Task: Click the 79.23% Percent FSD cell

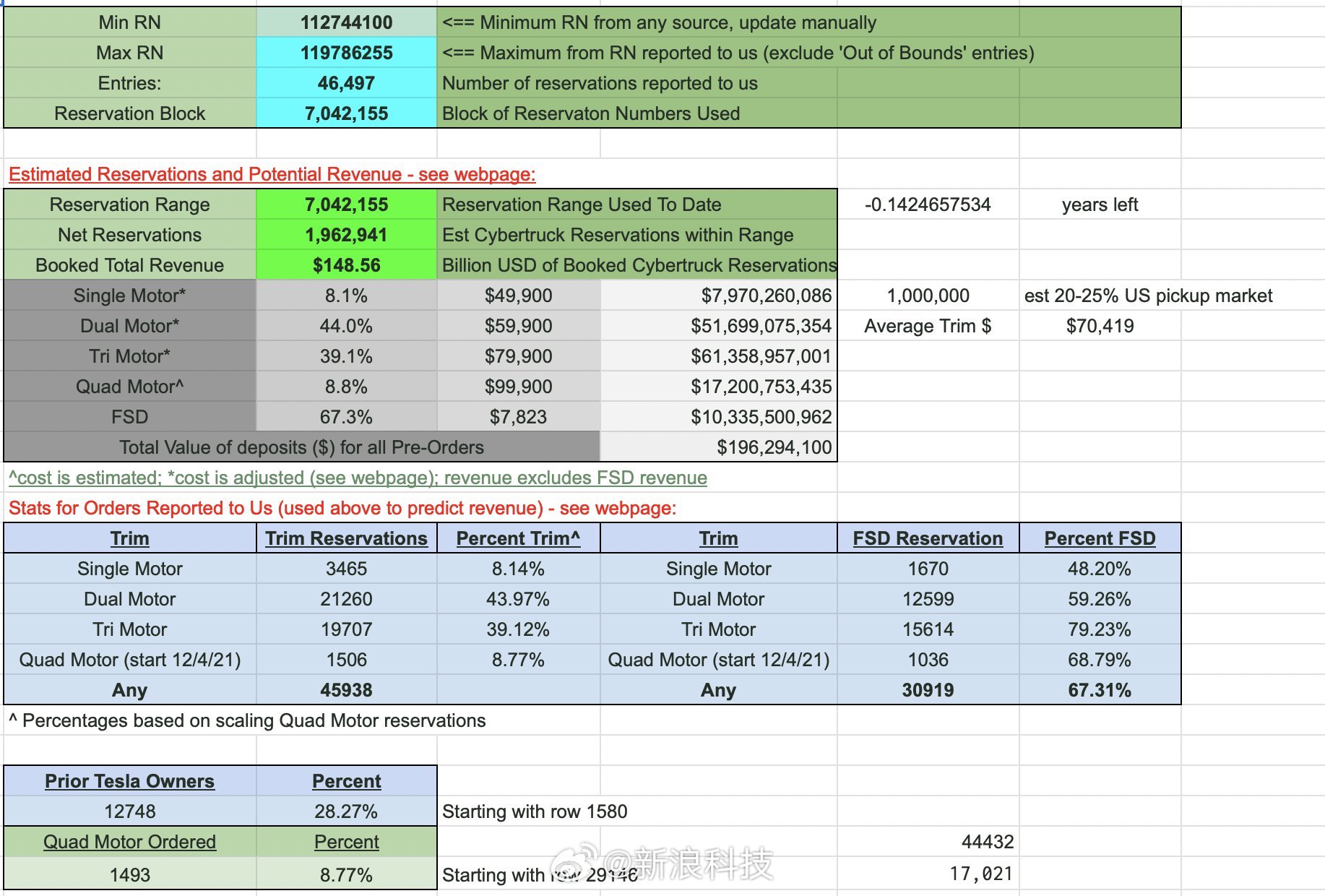Action: [1100, 629]
